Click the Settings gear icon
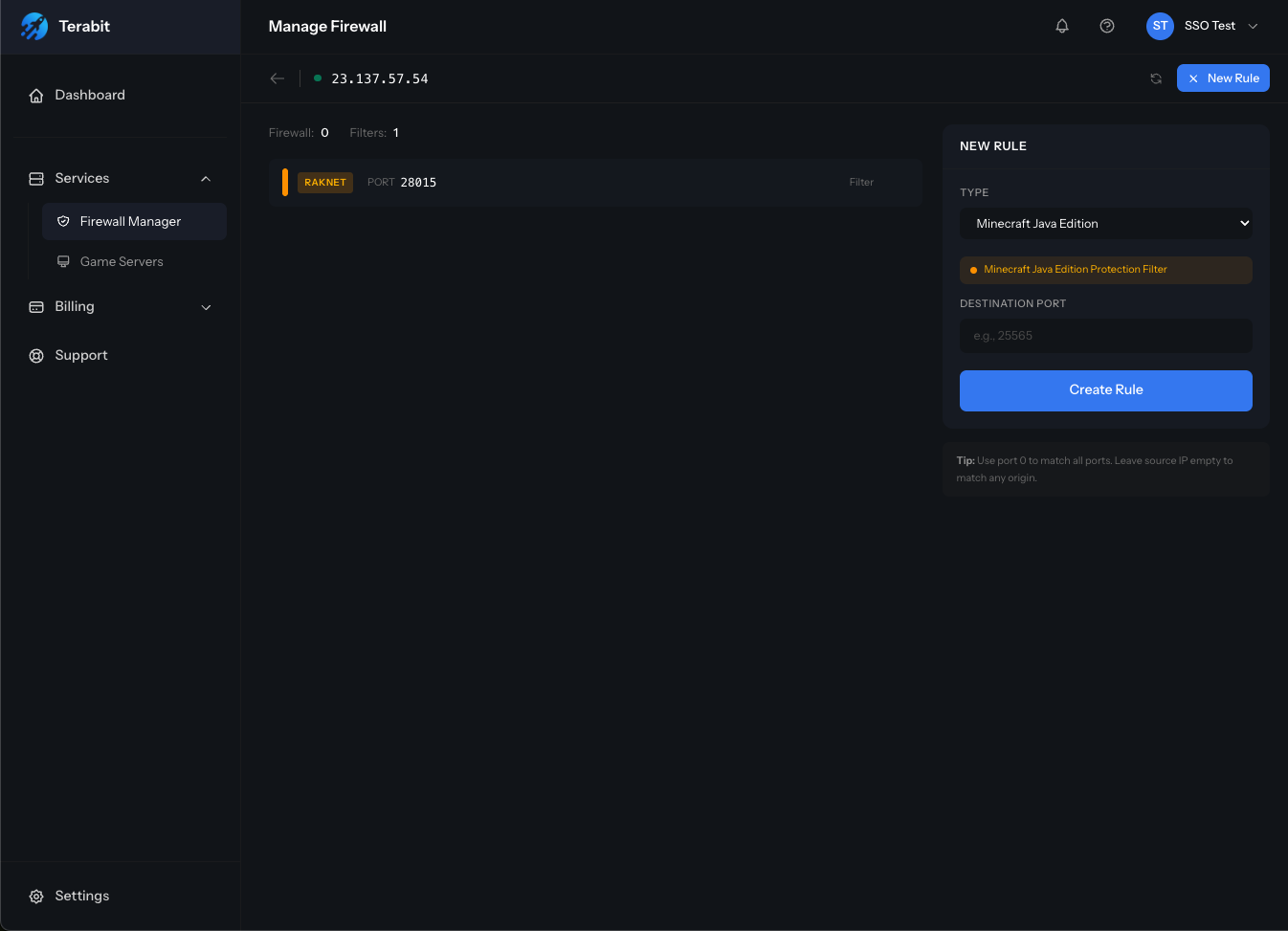Screen dimensions: 1288x931 pos(36,897)
